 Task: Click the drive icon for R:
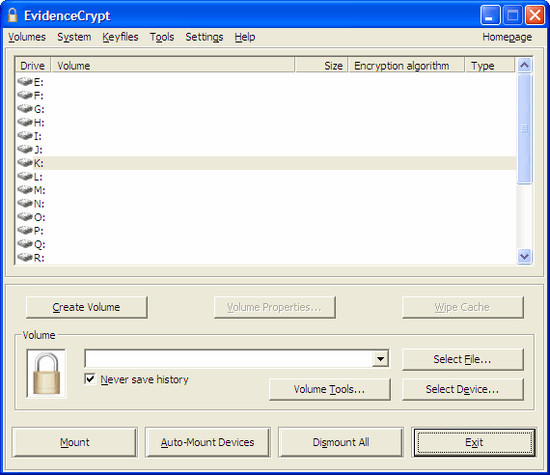click(x=25, y=257)
